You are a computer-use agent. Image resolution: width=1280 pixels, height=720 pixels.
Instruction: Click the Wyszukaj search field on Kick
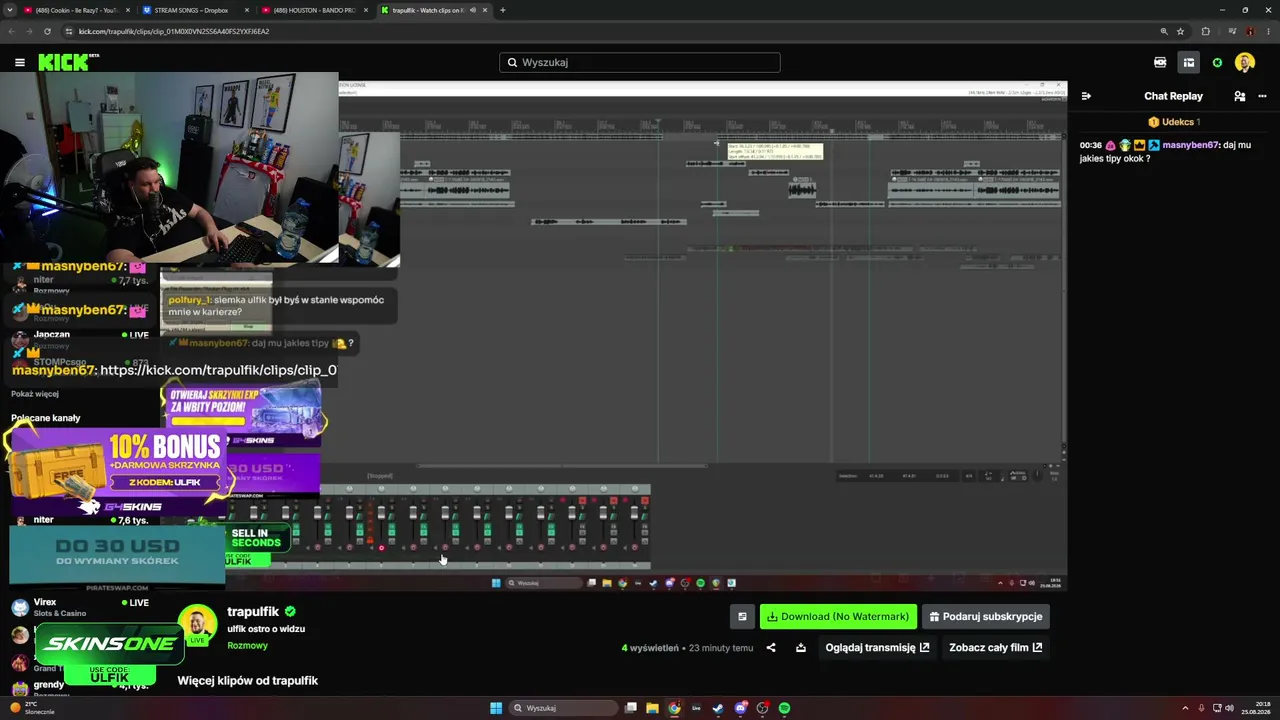[x=640, y=62]
